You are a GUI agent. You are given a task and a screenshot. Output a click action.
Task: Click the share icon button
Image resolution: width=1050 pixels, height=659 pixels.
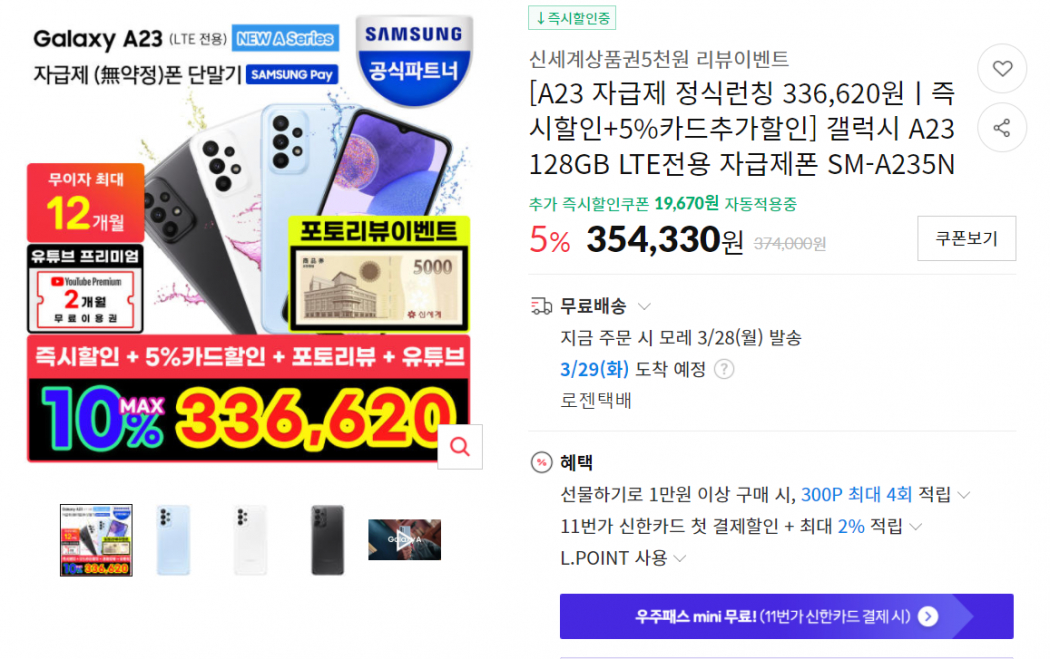click(1002, 127)
